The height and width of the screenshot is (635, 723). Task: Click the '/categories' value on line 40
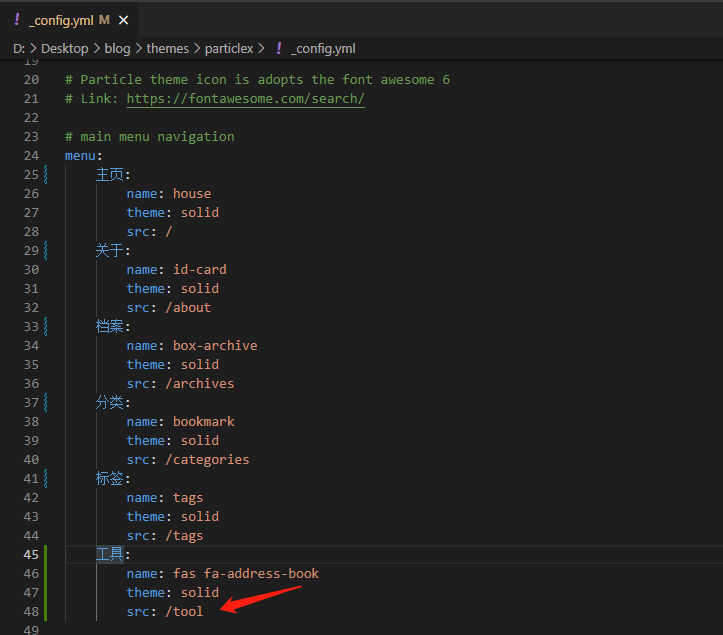point(207,460)
